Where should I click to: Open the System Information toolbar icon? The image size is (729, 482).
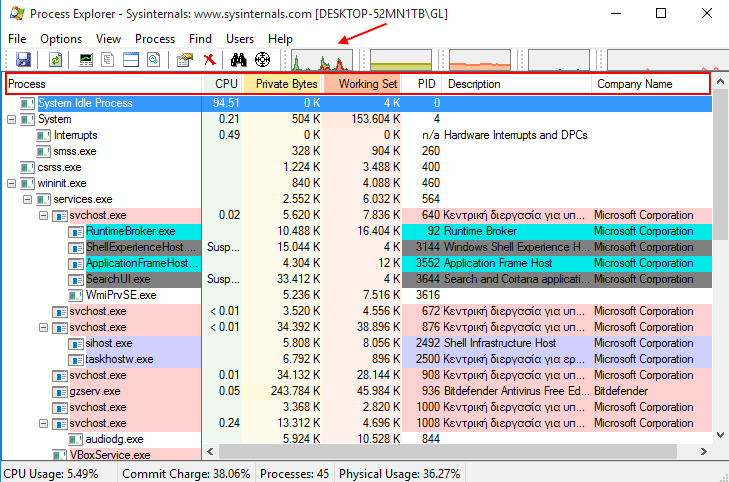(86, 59)
